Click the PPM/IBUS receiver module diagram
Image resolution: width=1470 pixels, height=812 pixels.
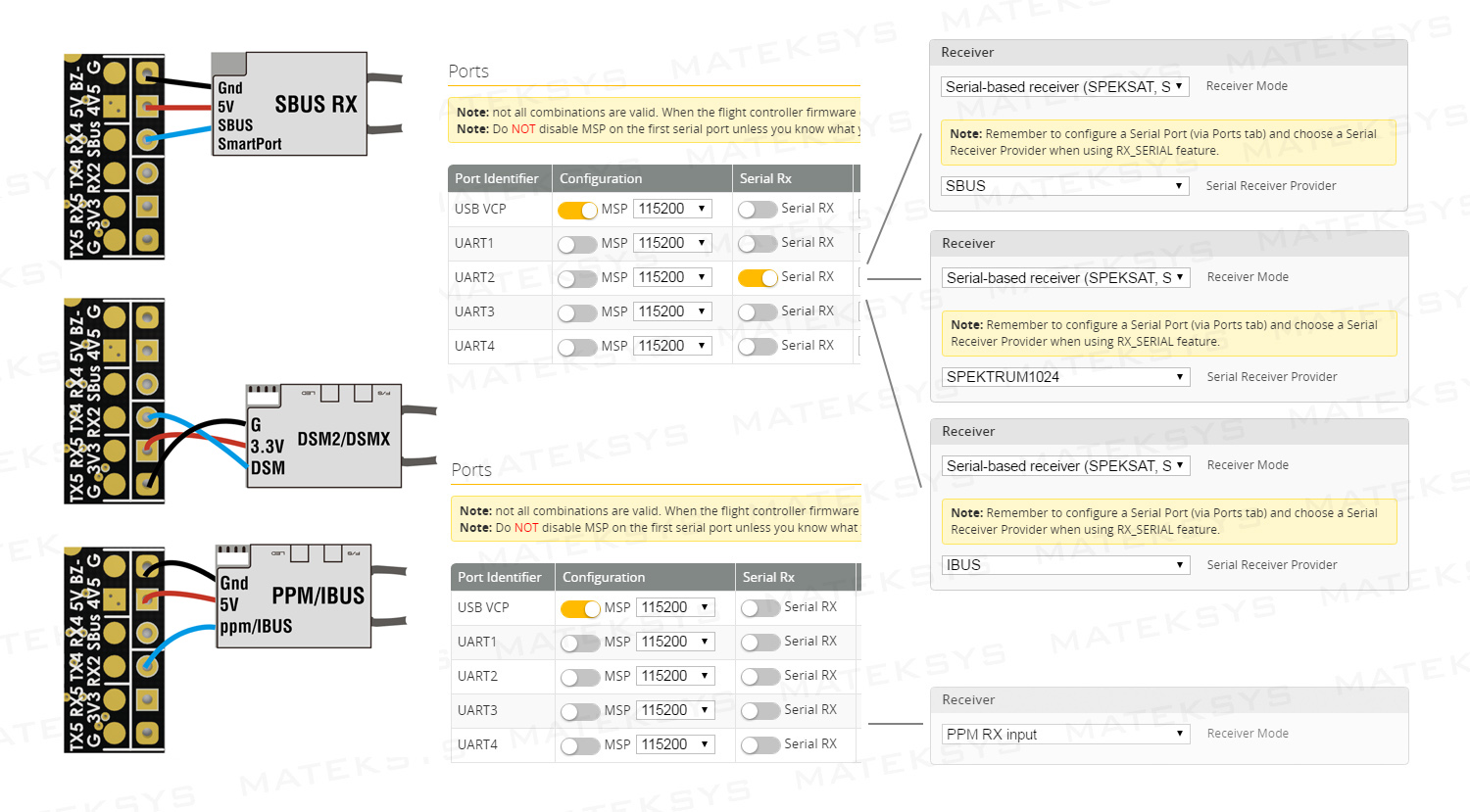tap(294, 597)
